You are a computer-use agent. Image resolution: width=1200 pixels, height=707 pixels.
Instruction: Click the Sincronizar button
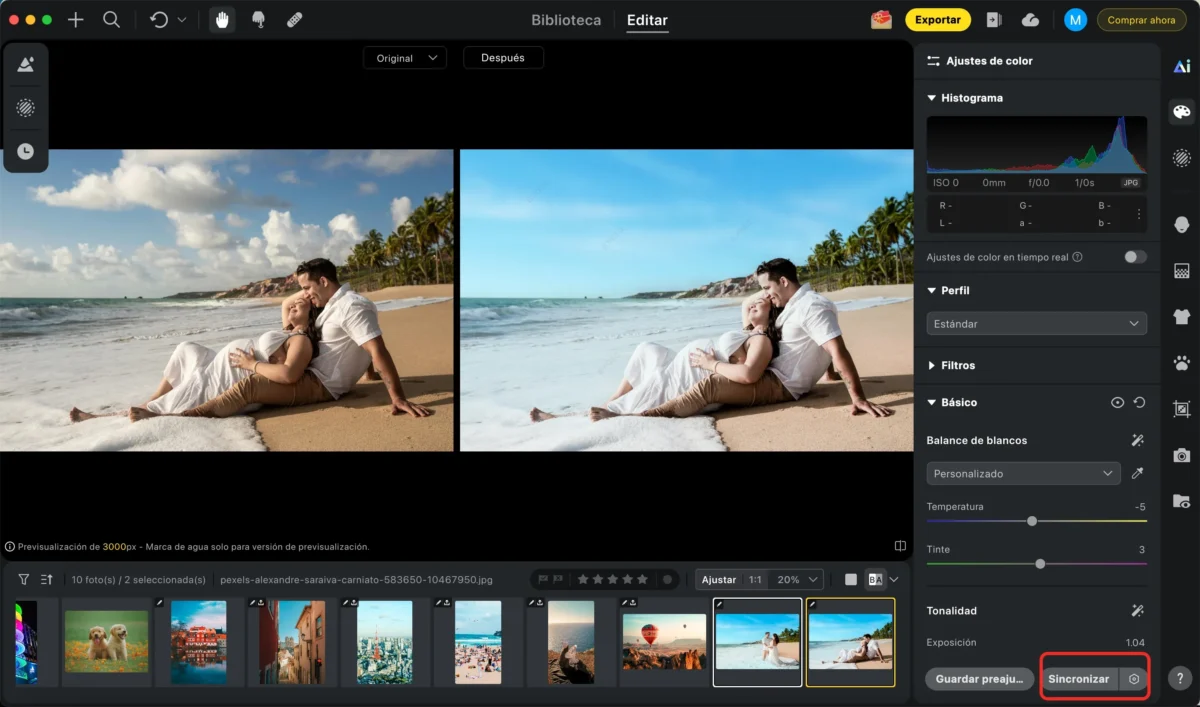1081,678
